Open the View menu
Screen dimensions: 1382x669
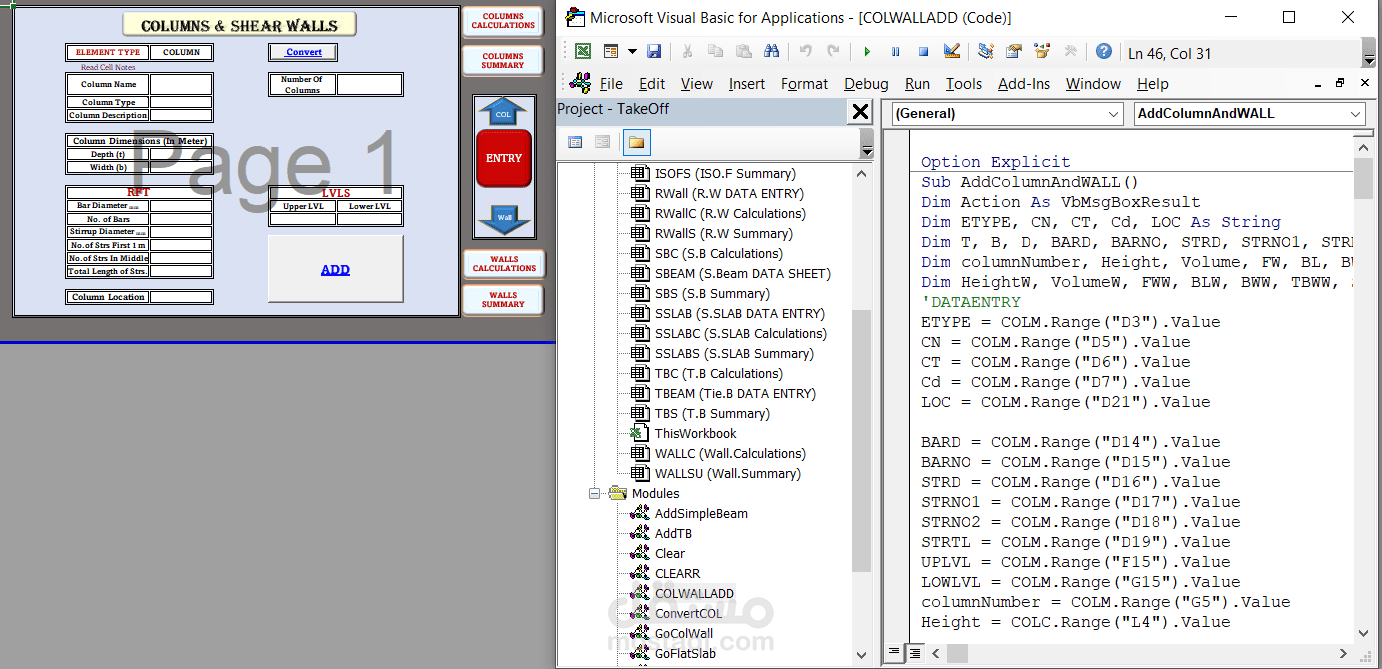click(697, 84)
